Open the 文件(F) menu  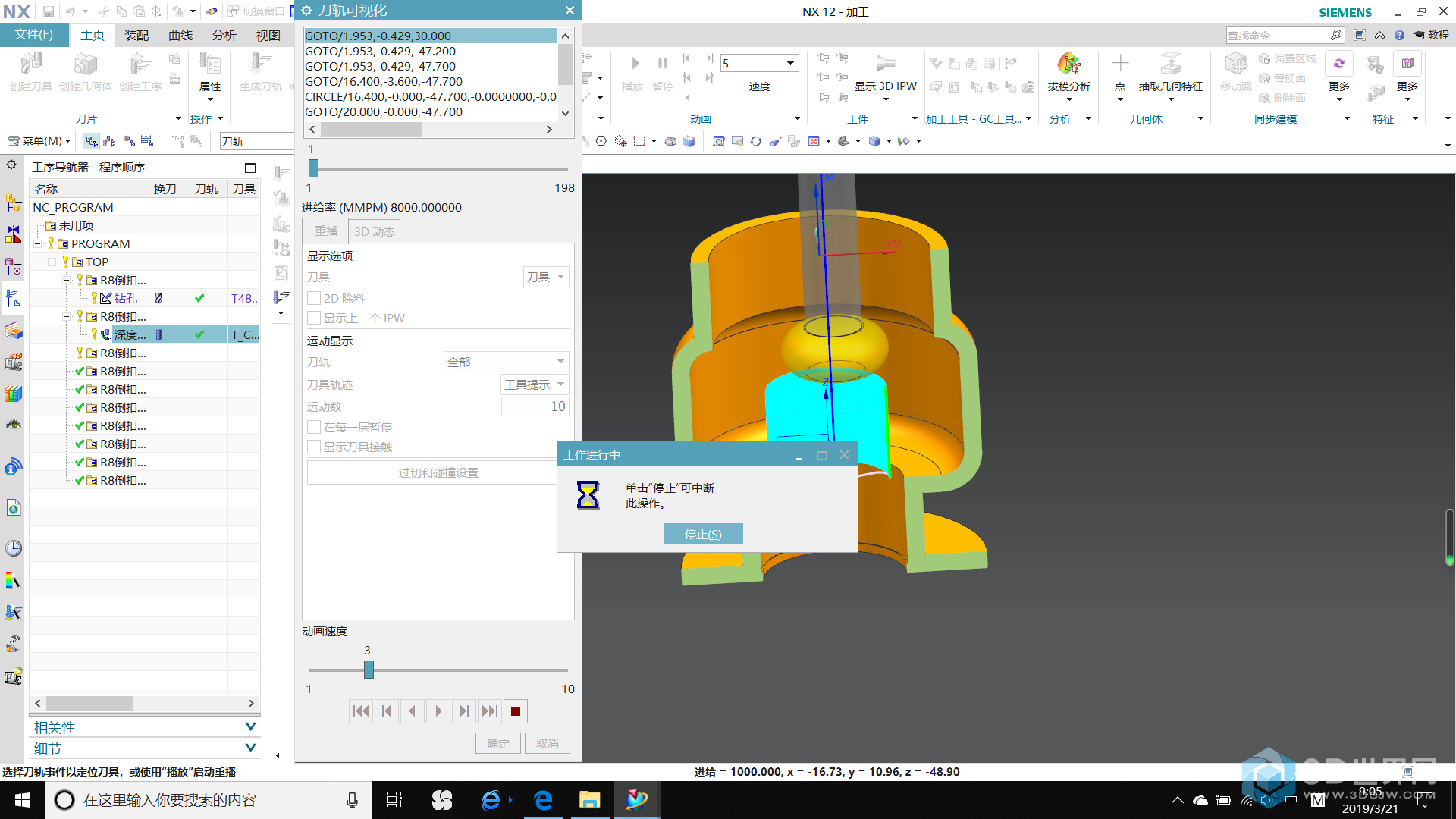(x=34, y=35)
